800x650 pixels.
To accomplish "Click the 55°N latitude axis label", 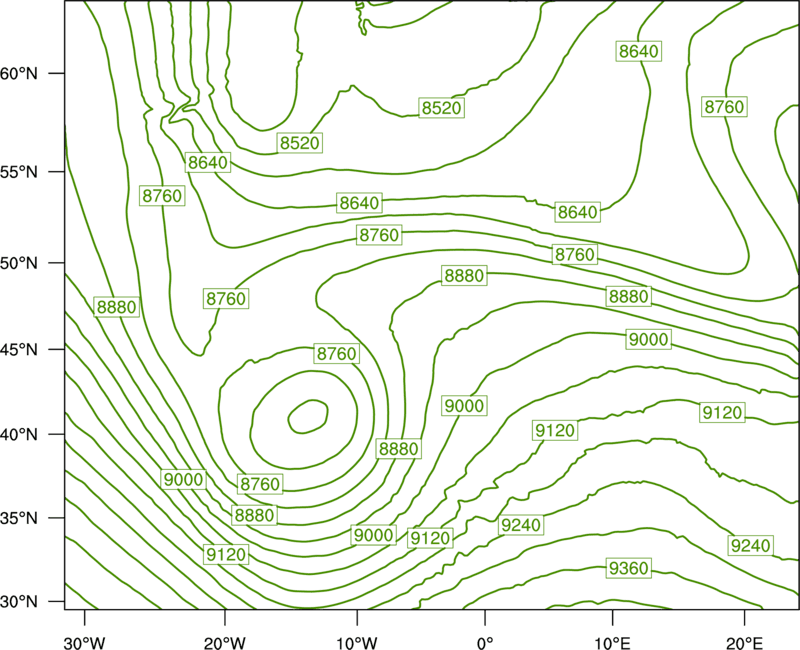I will [x=19, y=172].
